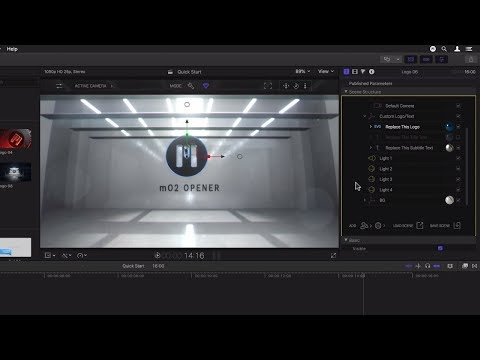Switch to the Info inspector tab

click(372, 71)
